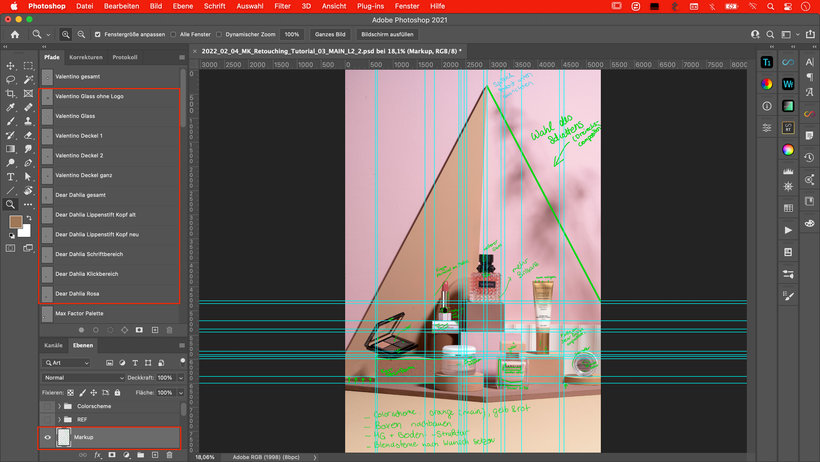820x462 pixels.
Task: Select the Healing Brush tool
Action: pos(28,107)
